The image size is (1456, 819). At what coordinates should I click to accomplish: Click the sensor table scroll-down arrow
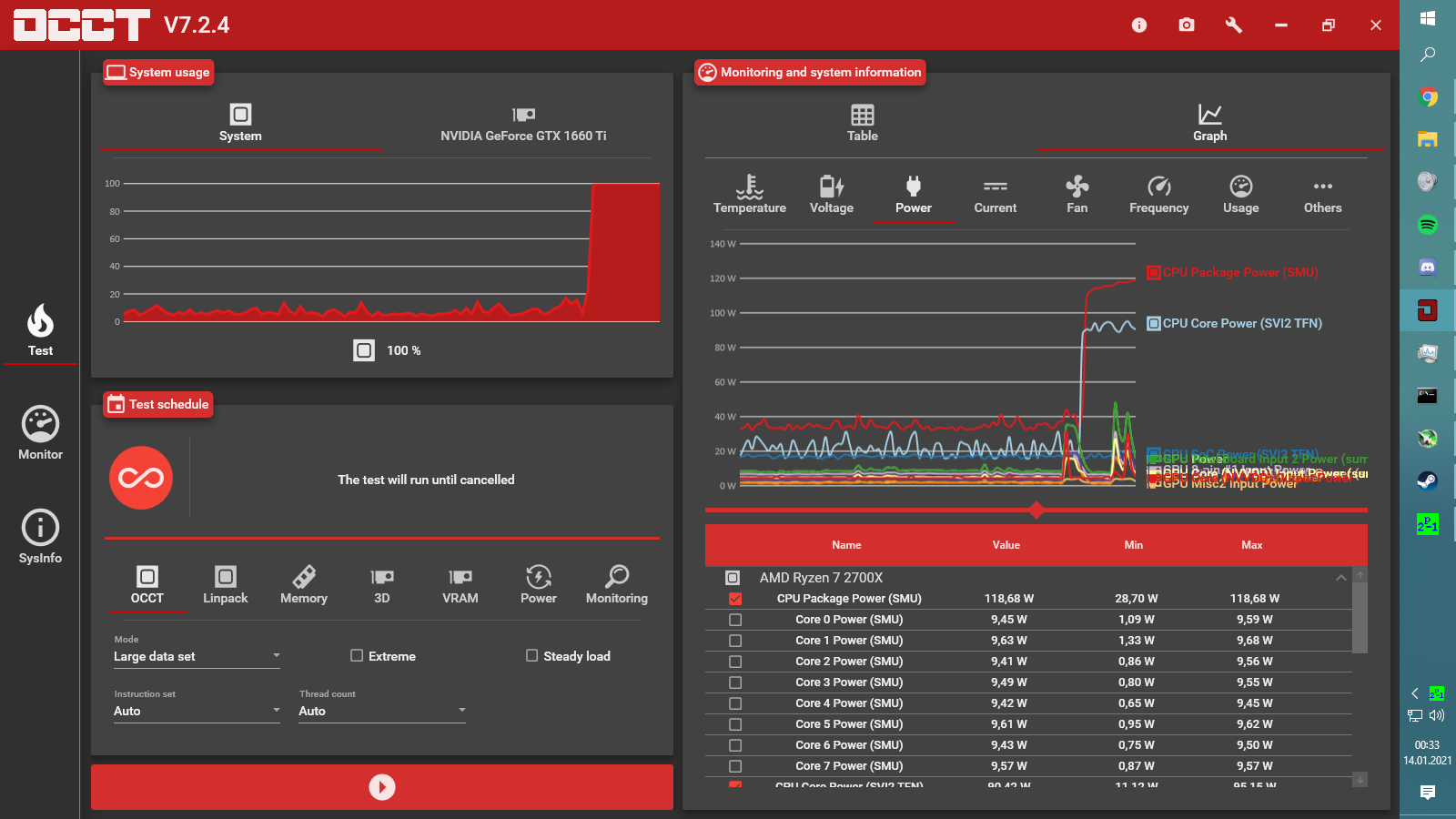point(1360,780)
